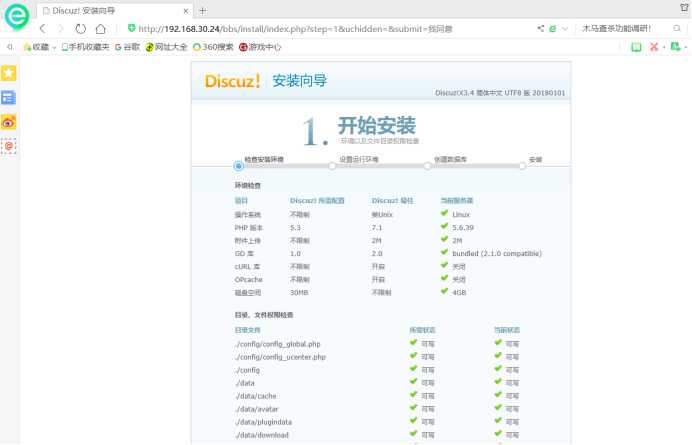Click the green security shield in address bar

pyautogui.click(x=132, y=28)
